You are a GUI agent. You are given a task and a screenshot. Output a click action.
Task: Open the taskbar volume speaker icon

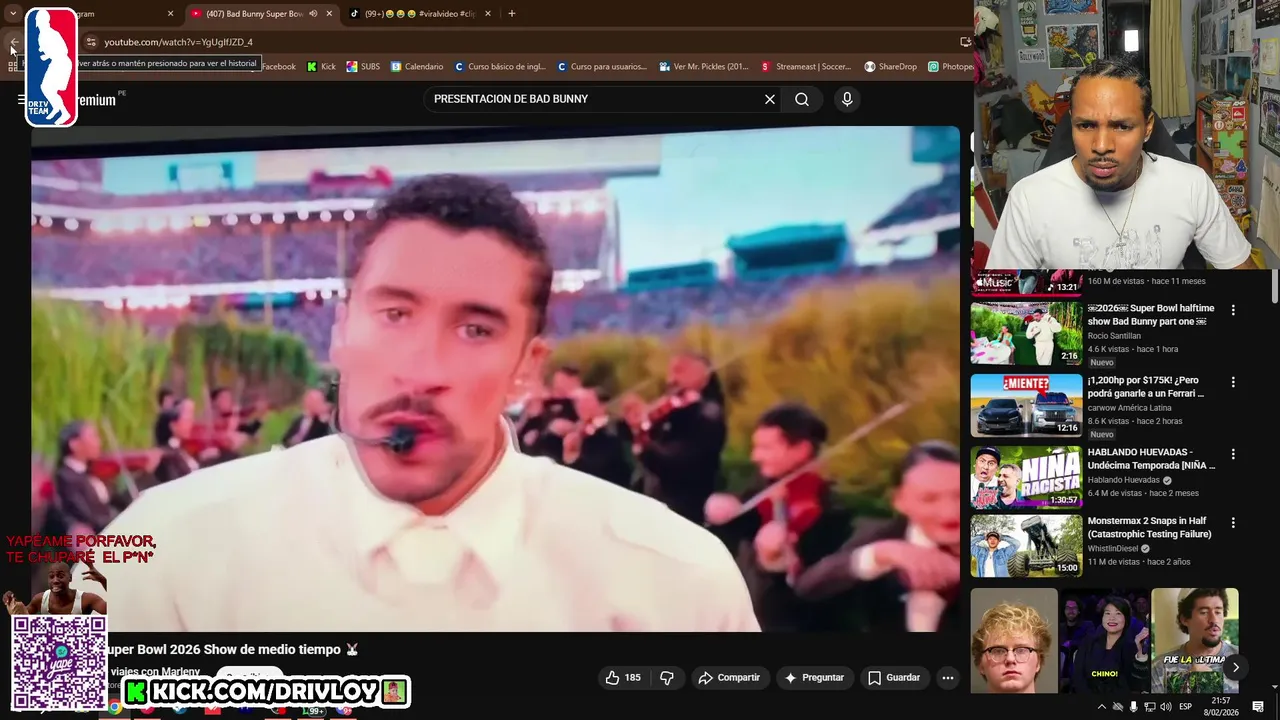[1165, 707]
